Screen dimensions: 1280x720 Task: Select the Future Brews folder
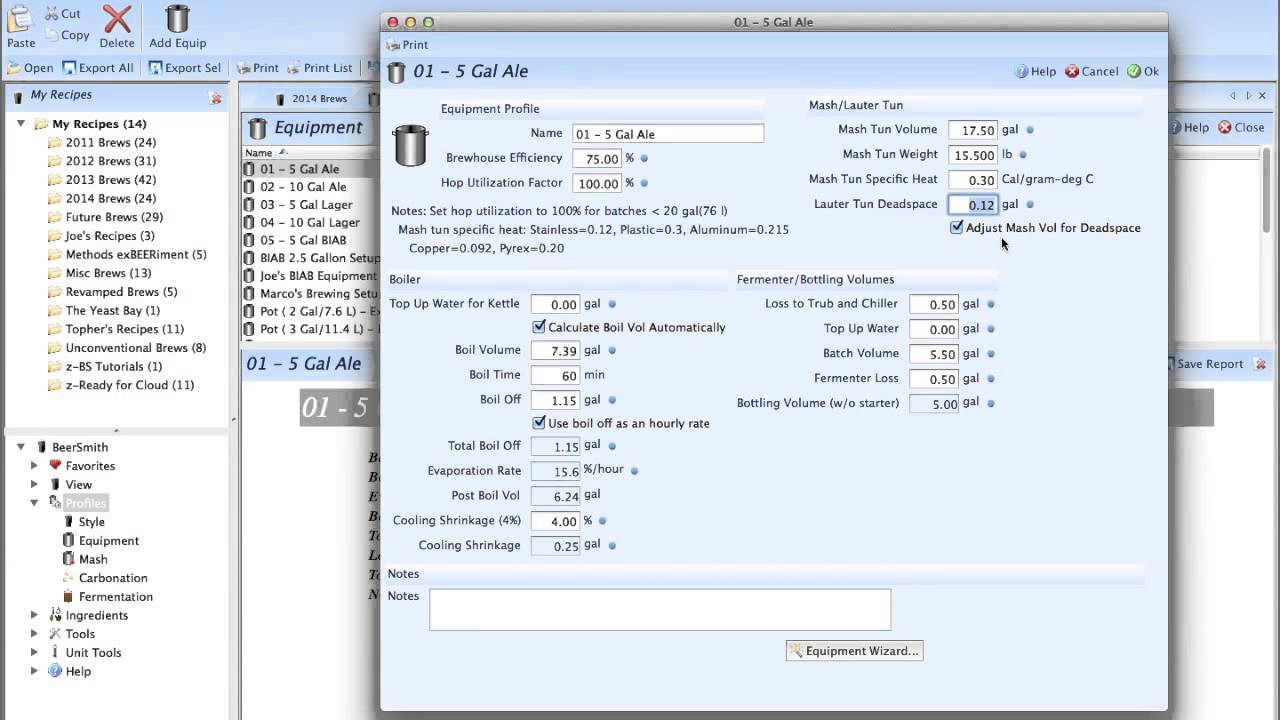(x=105, y=217)
